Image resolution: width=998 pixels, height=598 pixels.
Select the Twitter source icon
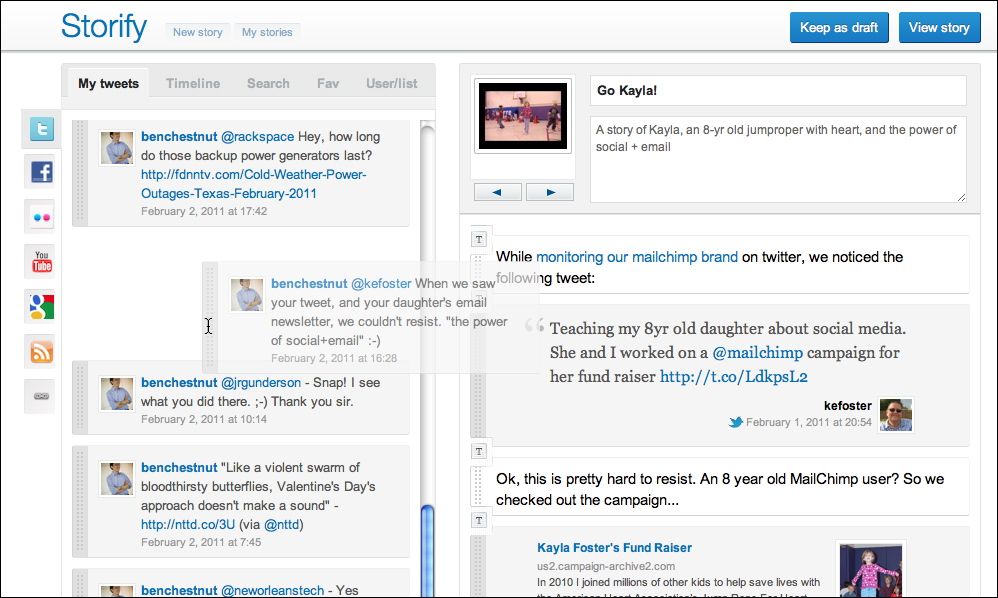42,129
